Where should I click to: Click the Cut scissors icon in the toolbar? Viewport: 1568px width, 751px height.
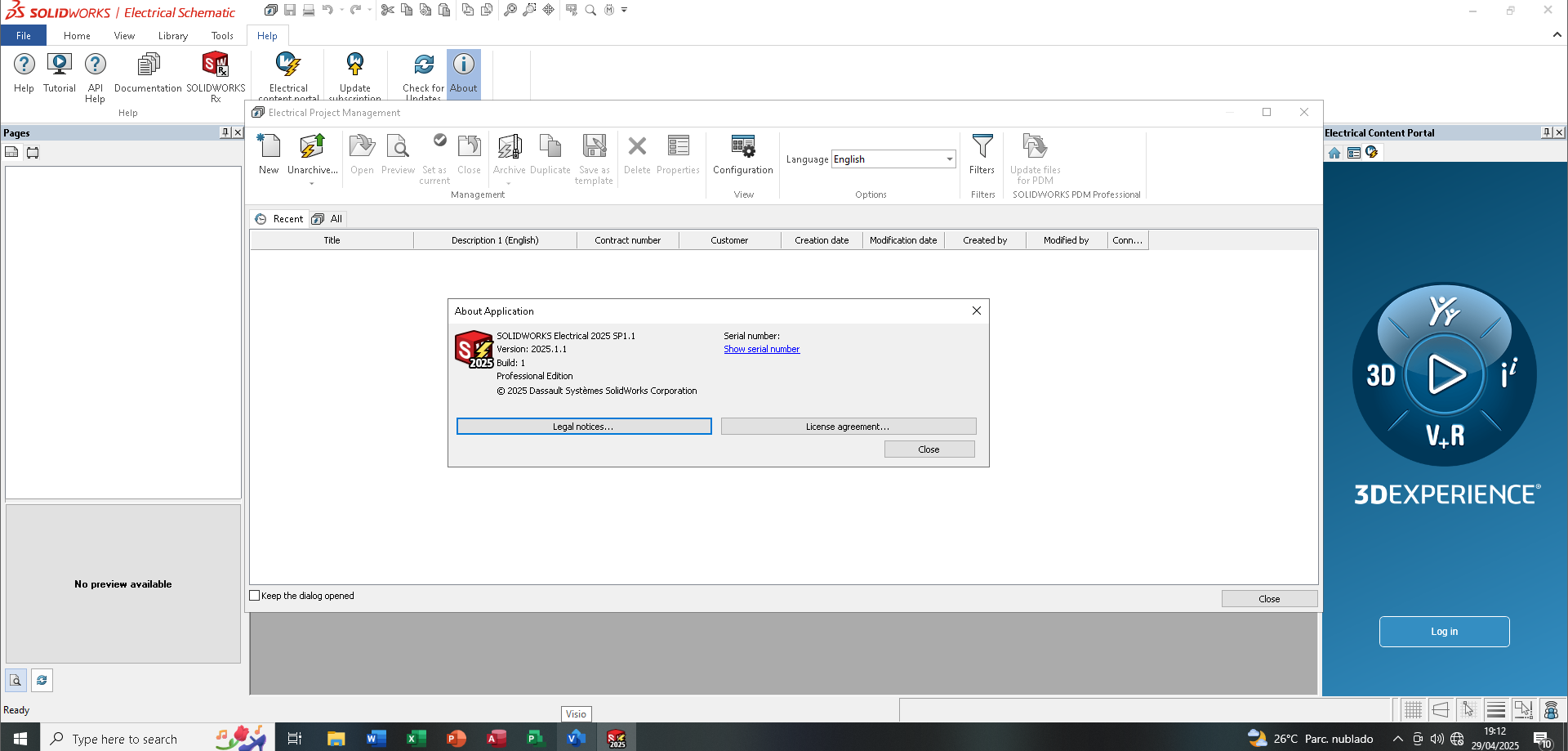pos(387,10)
